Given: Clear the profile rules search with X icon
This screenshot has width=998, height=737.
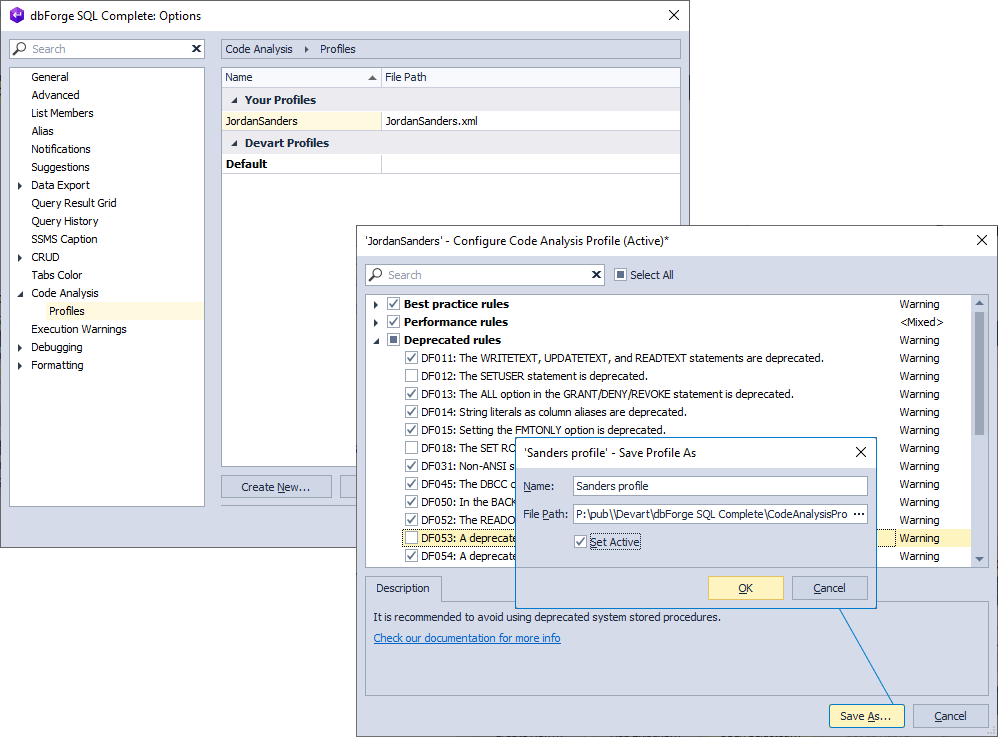Looking at the screenshot, I should (x=596, y=274).
